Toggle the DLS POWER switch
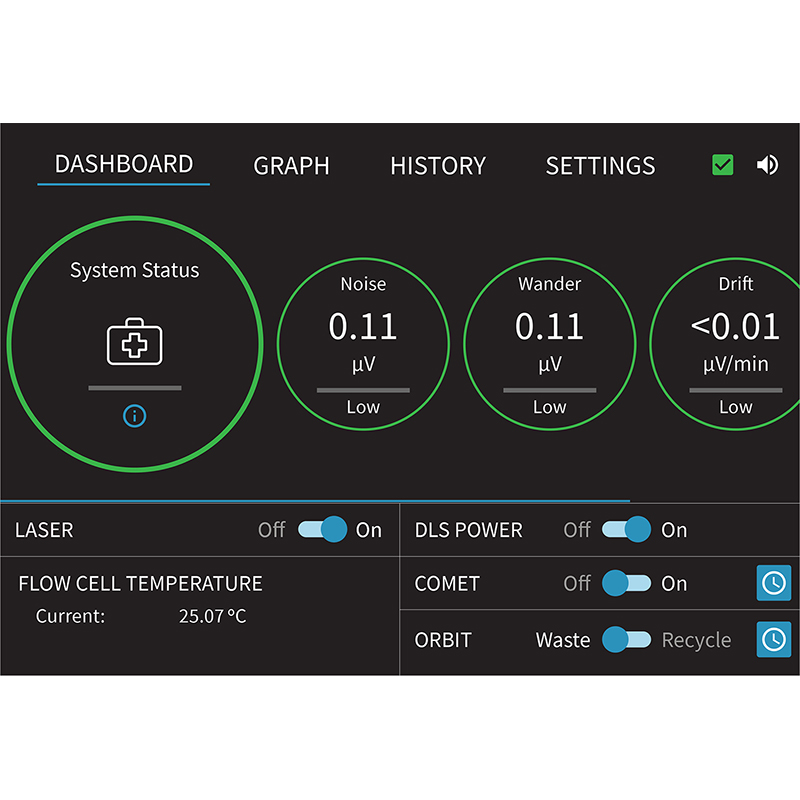 [x=627, y=529]
